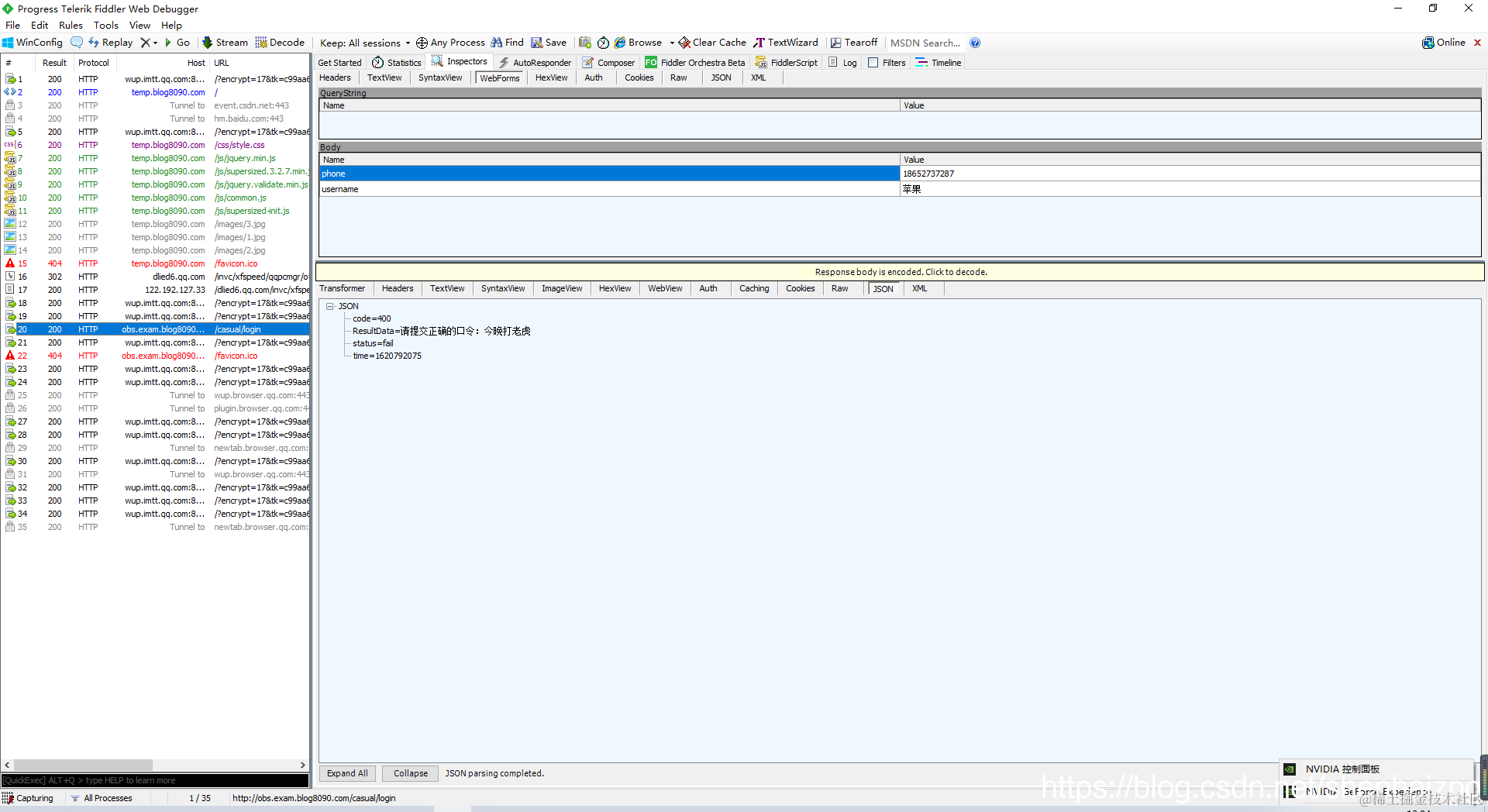Viewport: 1488px width, 812px height.
Task: Select session 6 /css/style.css
Action: click(155, 145)
